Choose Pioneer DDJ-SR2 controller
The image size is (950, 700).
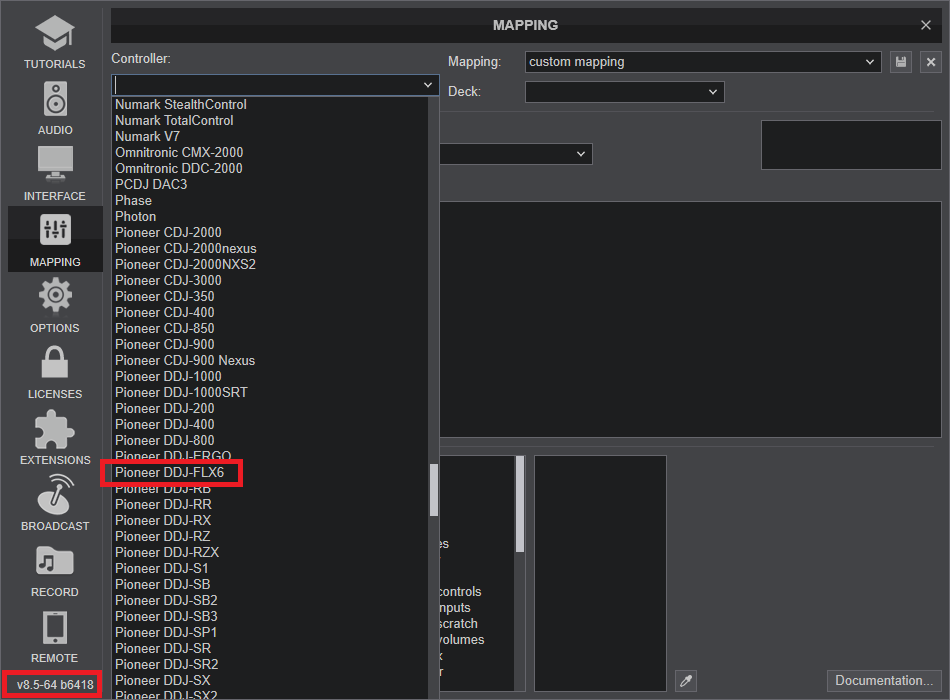coord(167,665)
